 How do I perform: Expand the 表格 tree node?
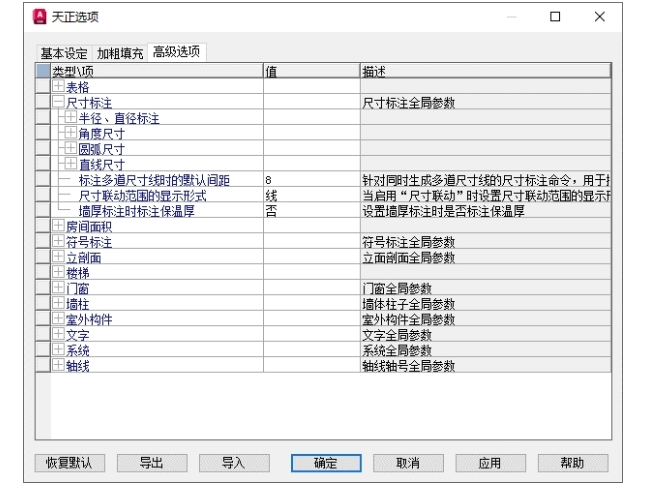pyautogui.click(x=58, y=86)
